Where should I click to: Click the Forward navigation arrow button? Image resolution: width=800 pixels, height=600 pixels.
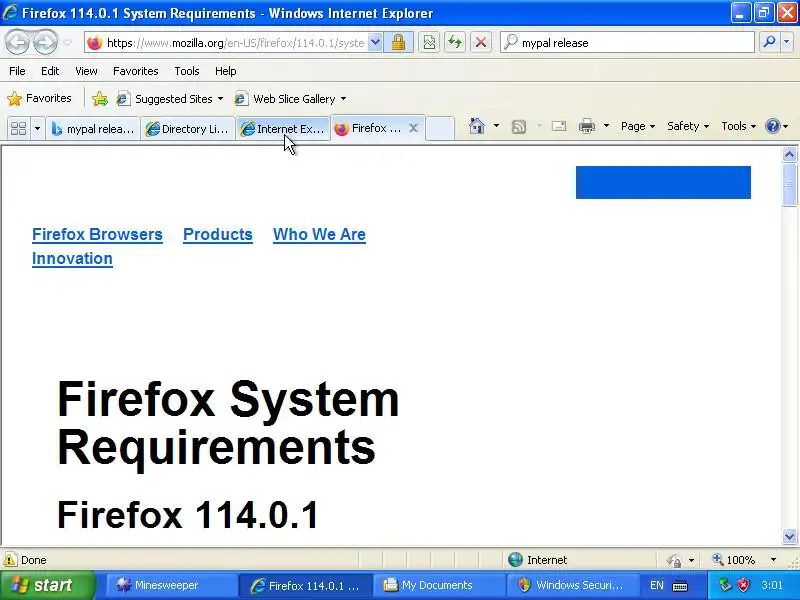[x=45, y=42]
